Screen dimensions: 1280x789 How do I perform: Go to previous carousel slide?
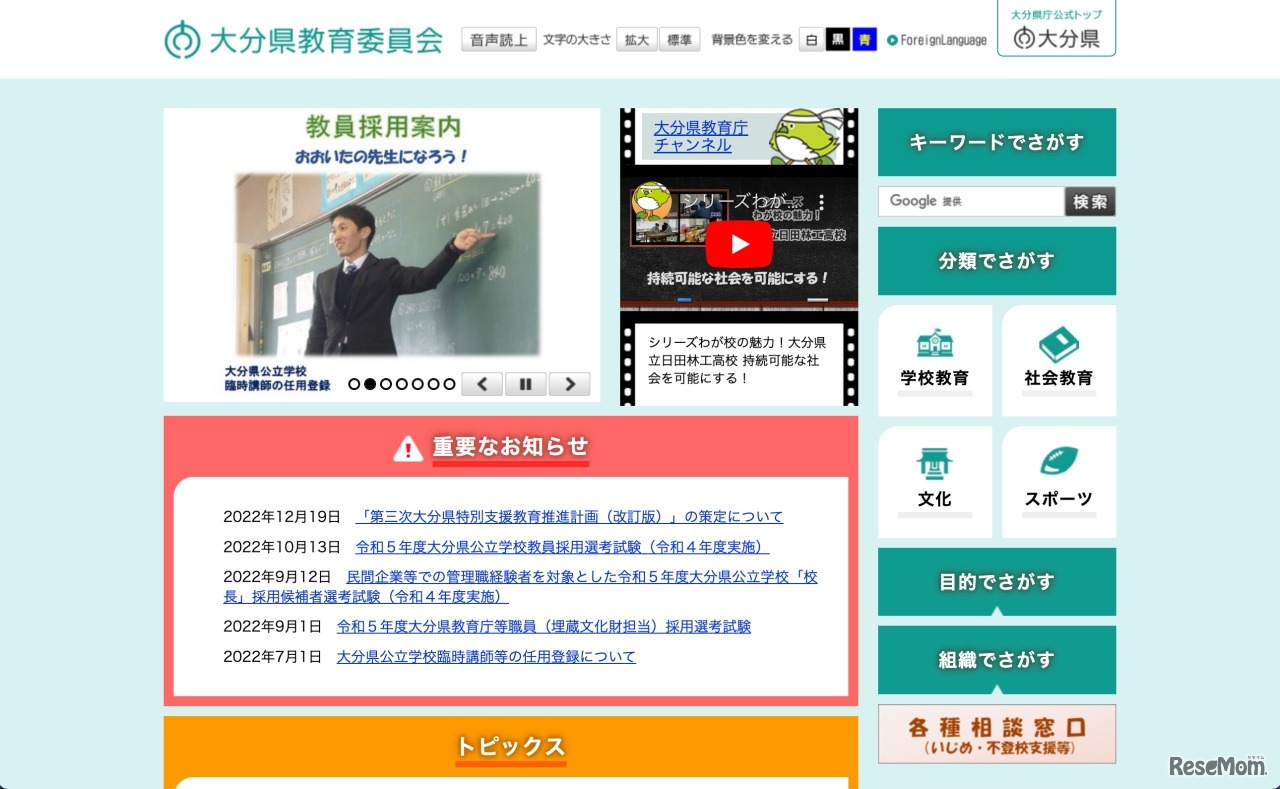pos(482,384)
